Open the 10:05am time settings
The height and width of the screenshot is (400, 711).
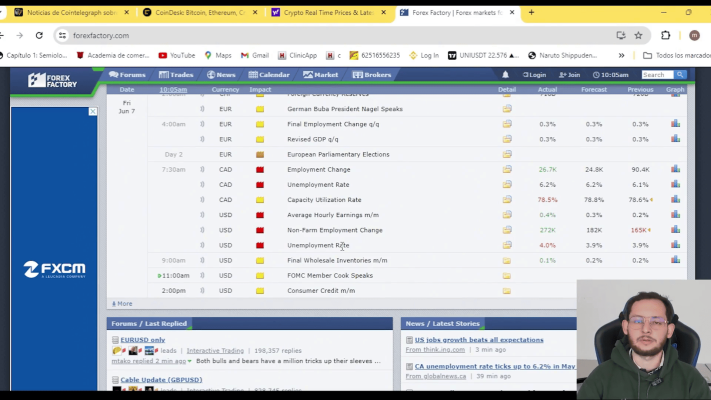pyautogui.click(x=610, y=75)
